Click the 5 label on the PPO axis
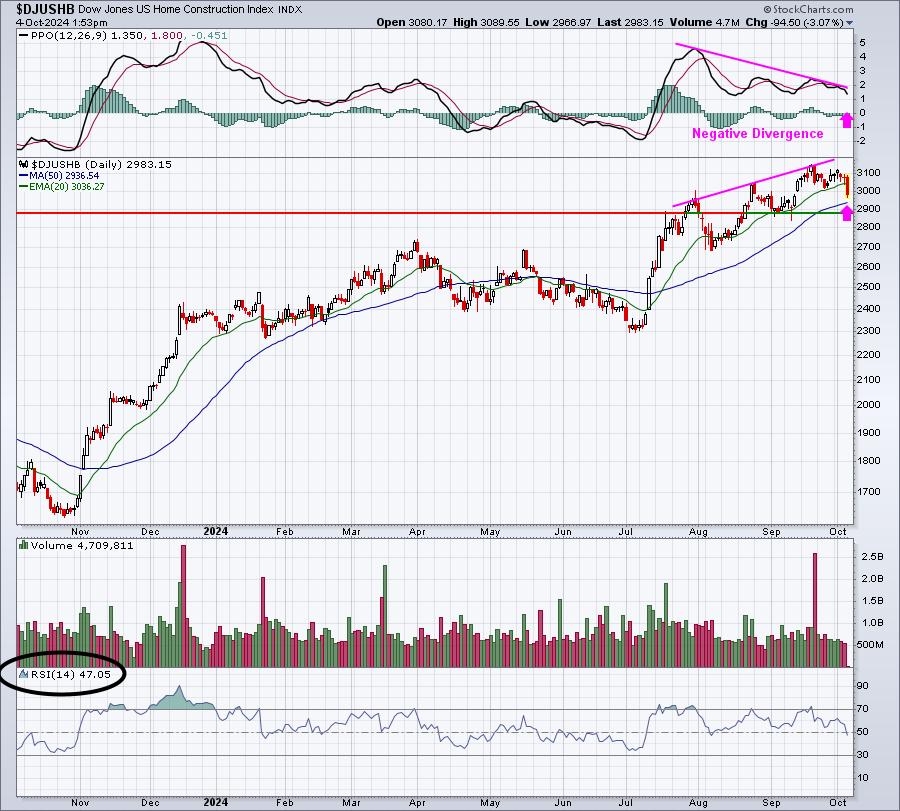 point(863,42)
